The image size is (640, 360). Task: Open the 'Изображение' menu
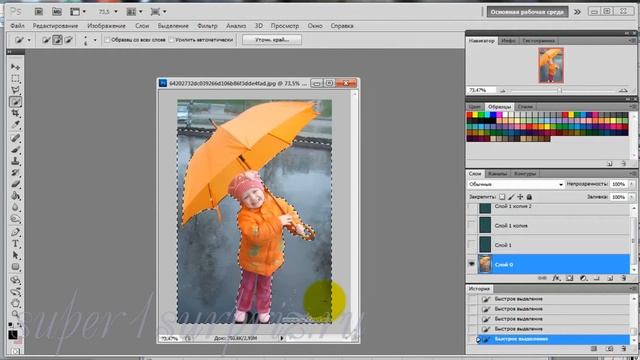[x=107, y=26]
